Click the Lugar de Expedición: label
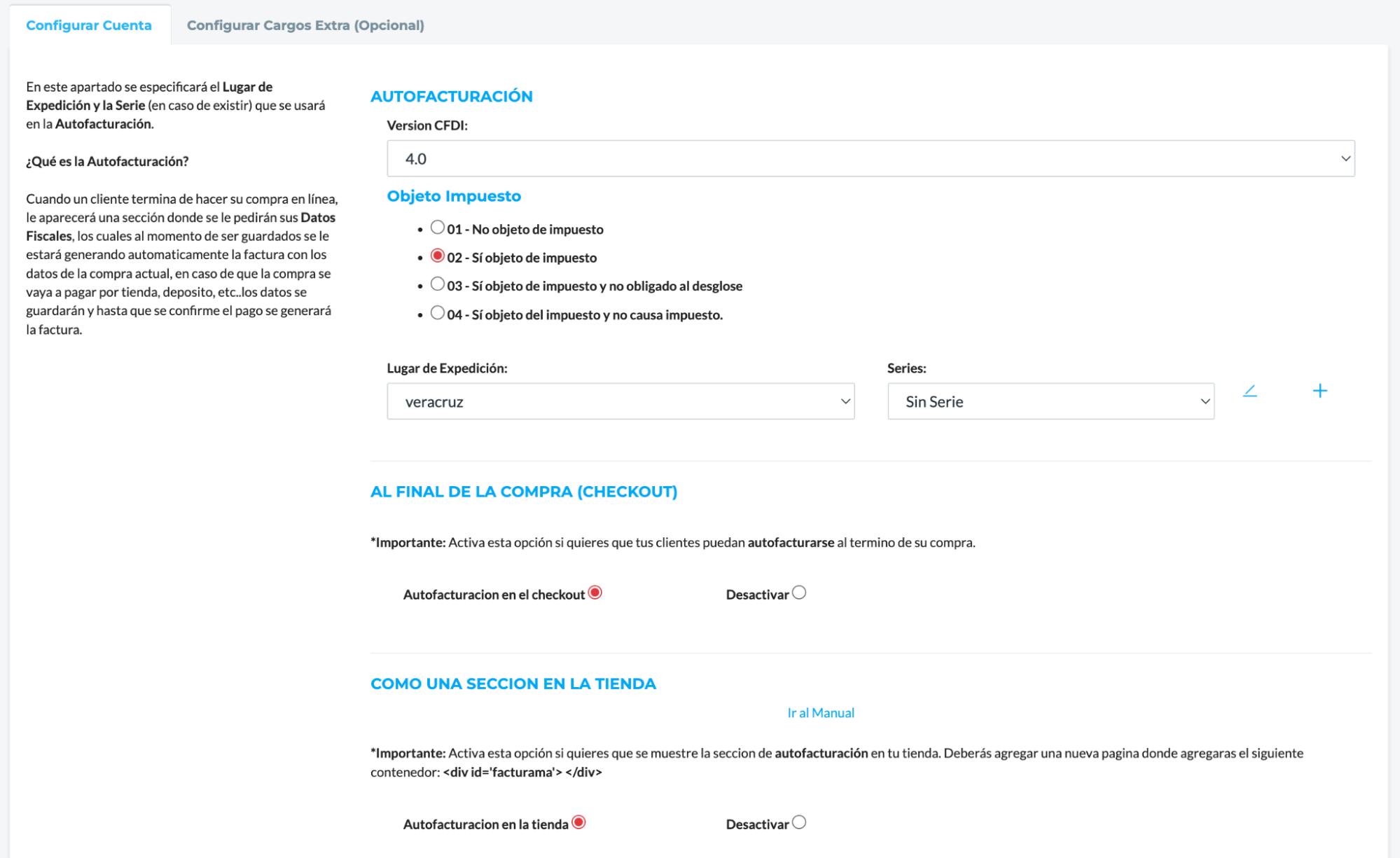Image resolution: width=1400 pixels, height=858 pixels. 447,368
